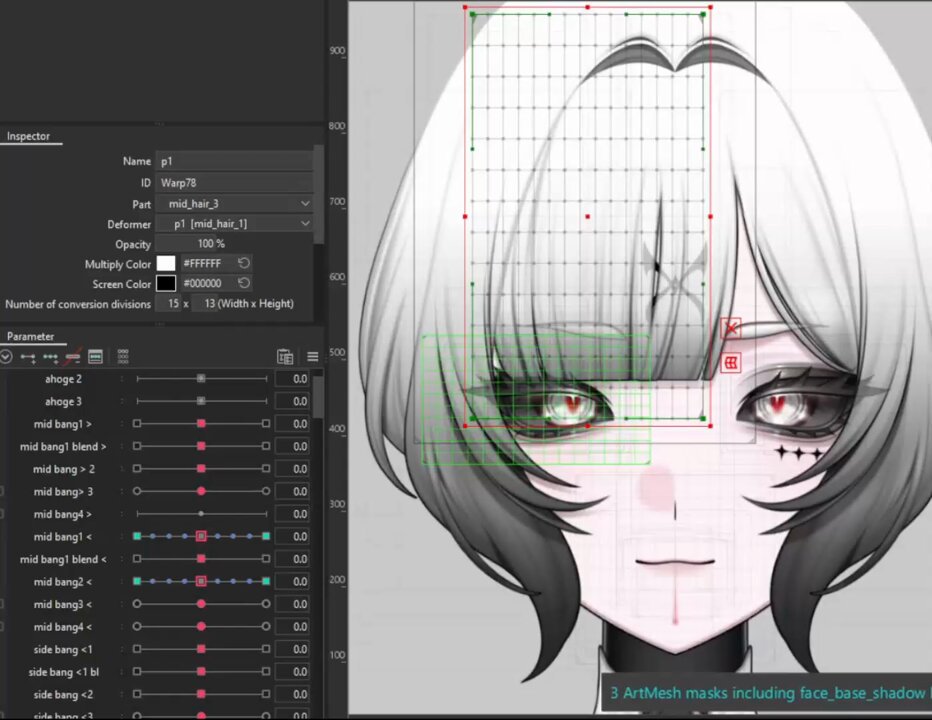Click the side bang <2 value field
This screenshot has height=720, width=932.
pyautogui.click(x=292, y=694)
